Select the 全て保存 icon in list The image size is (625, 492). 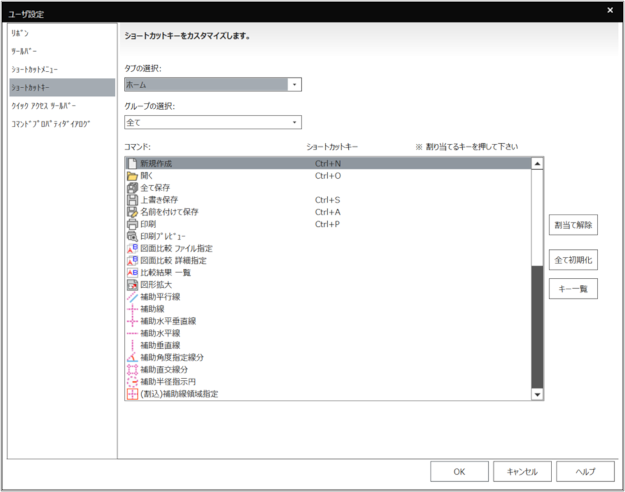132,187
